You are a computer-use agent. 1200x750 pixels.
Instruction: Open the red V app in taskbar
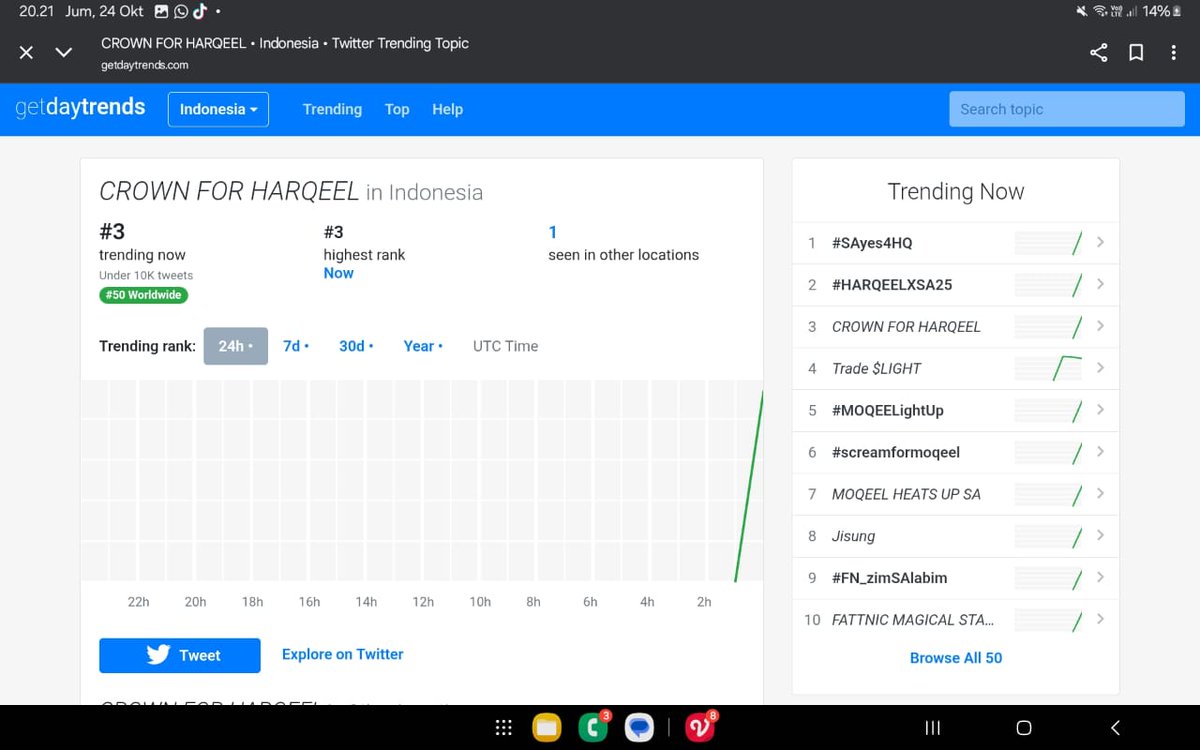coord(700,727)
